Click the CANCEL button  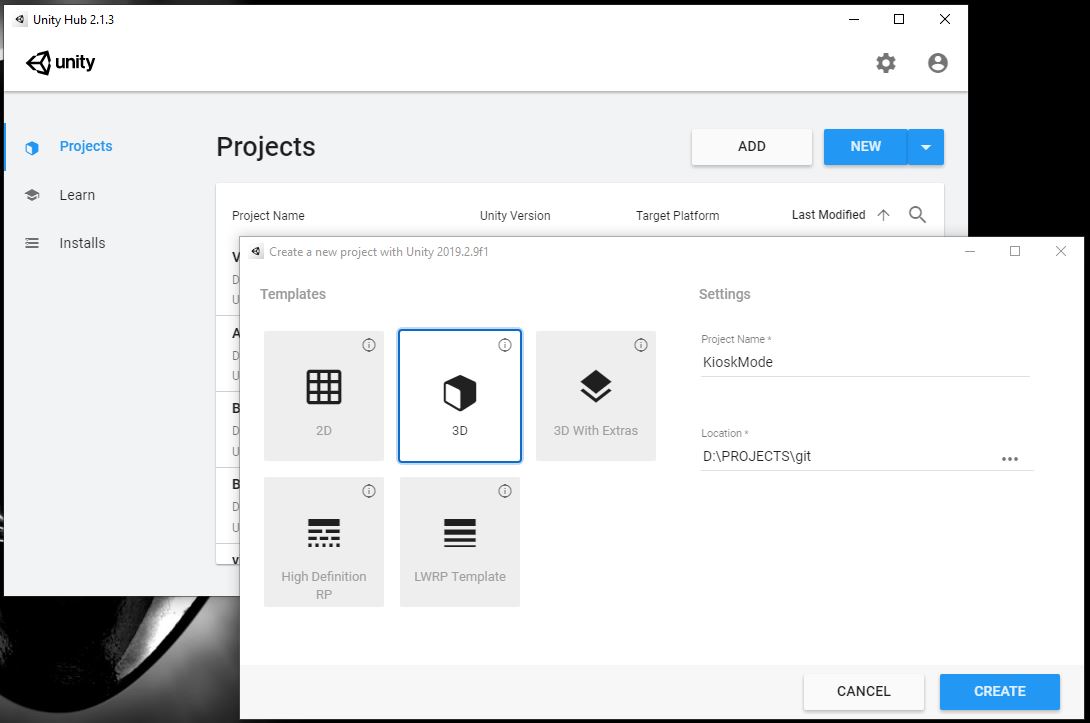coord(863,692)
